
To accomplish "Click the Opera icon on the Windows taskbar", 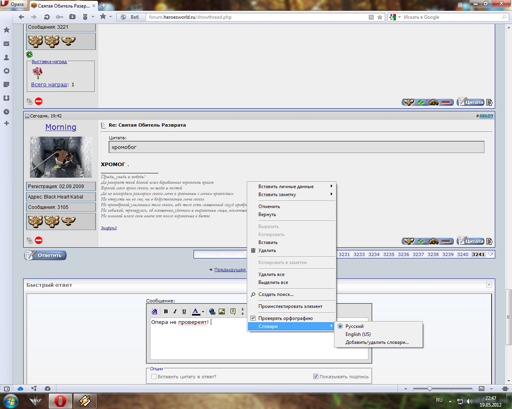I will (x=60, y=401).
